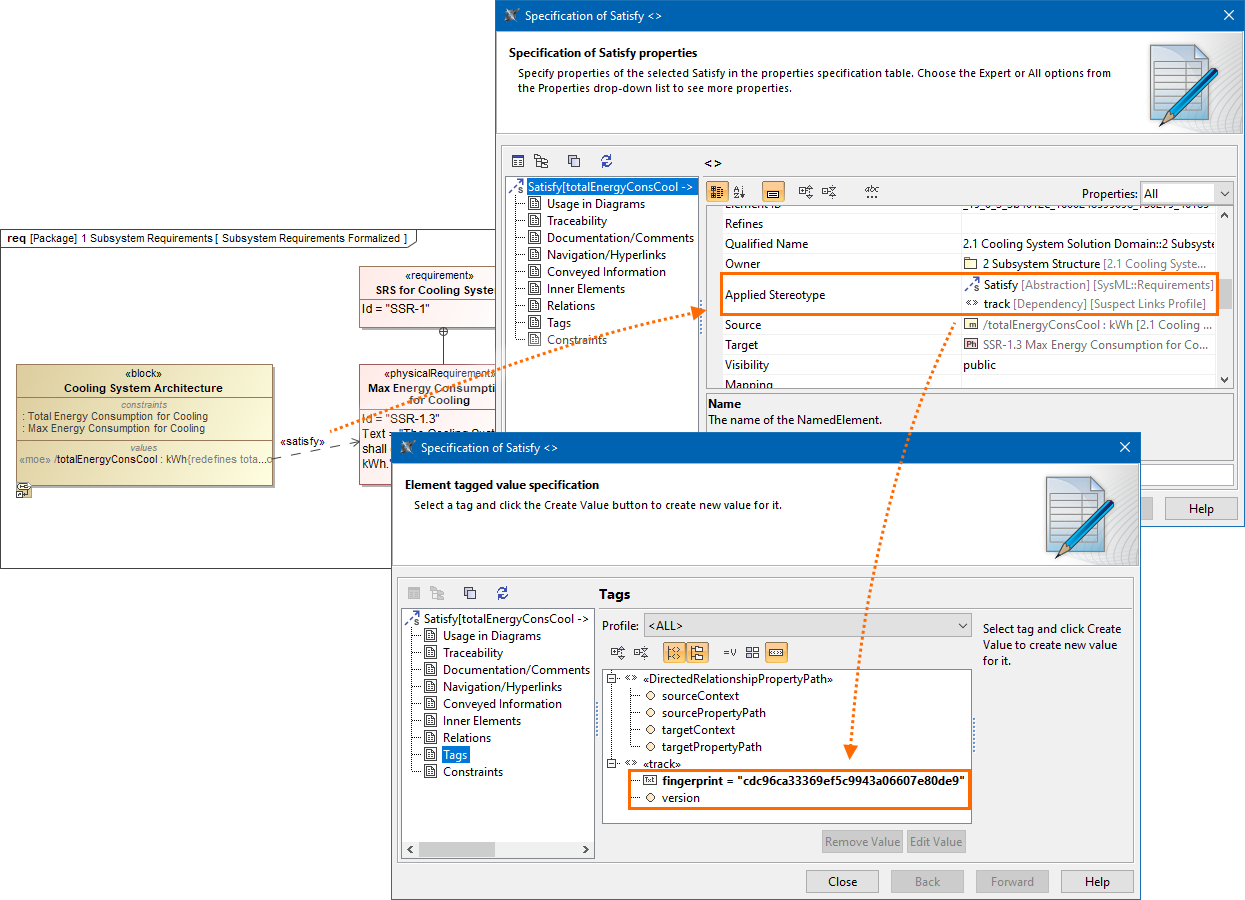Screen dimensions: 1245x900
Task: Select Traceability in the upper dialog tree
Action: (576, 221)
